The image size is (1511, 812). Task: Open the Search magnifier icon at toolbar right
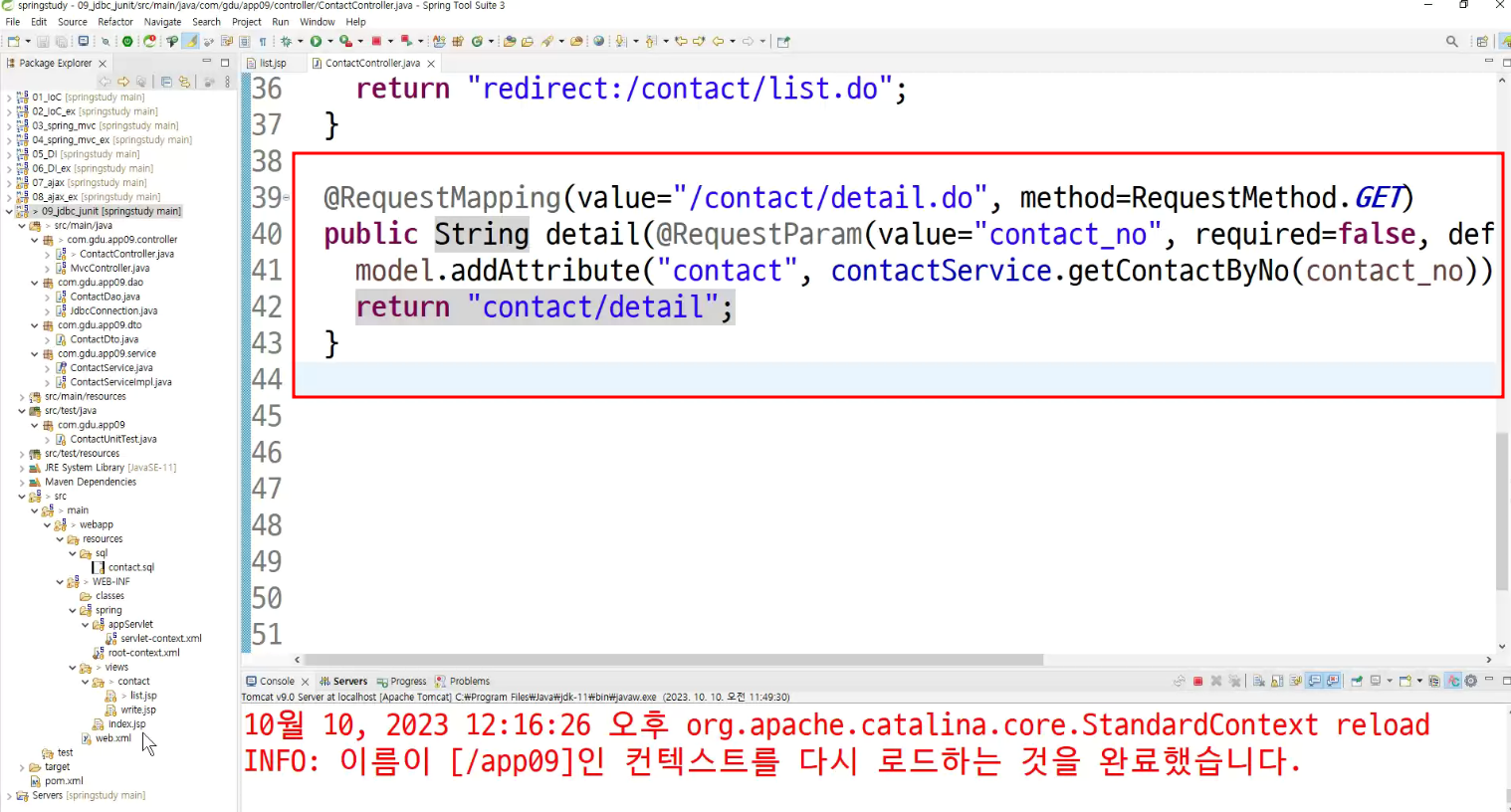(1452, 41)
